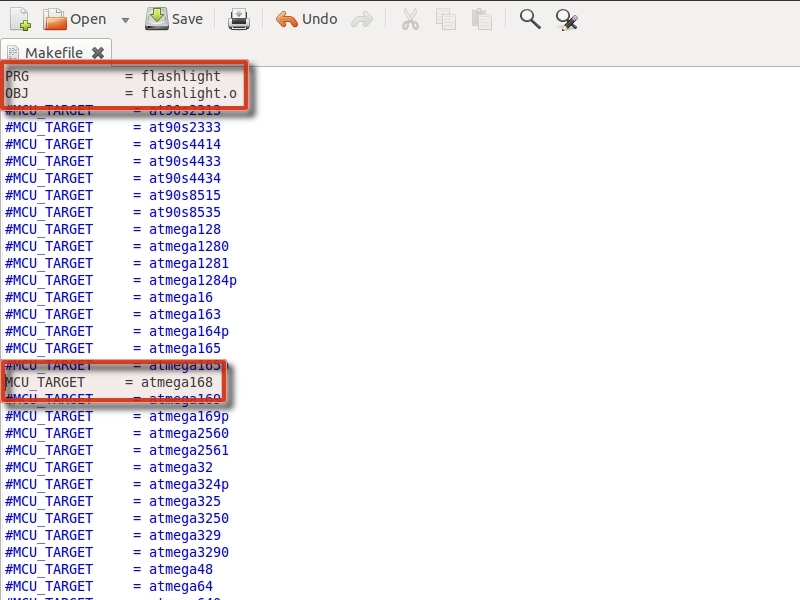Click the line with atmega164p

(117, 331)
